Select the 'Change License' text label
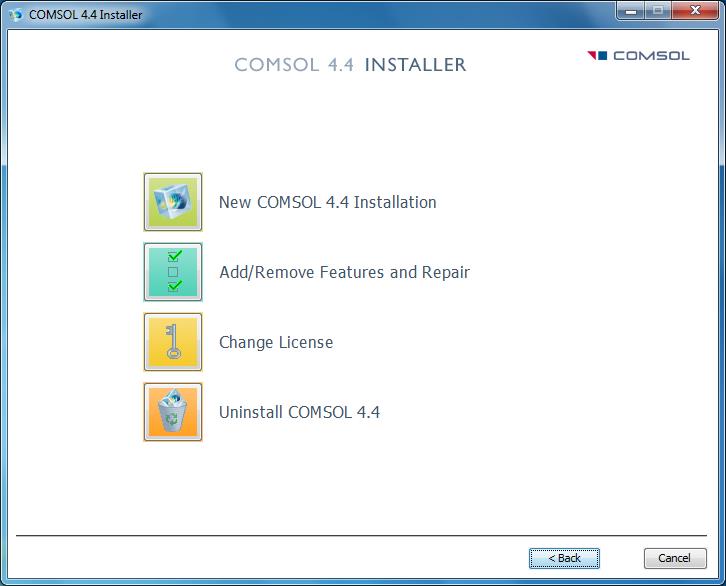The image size is (726, 586). point(276,342)
